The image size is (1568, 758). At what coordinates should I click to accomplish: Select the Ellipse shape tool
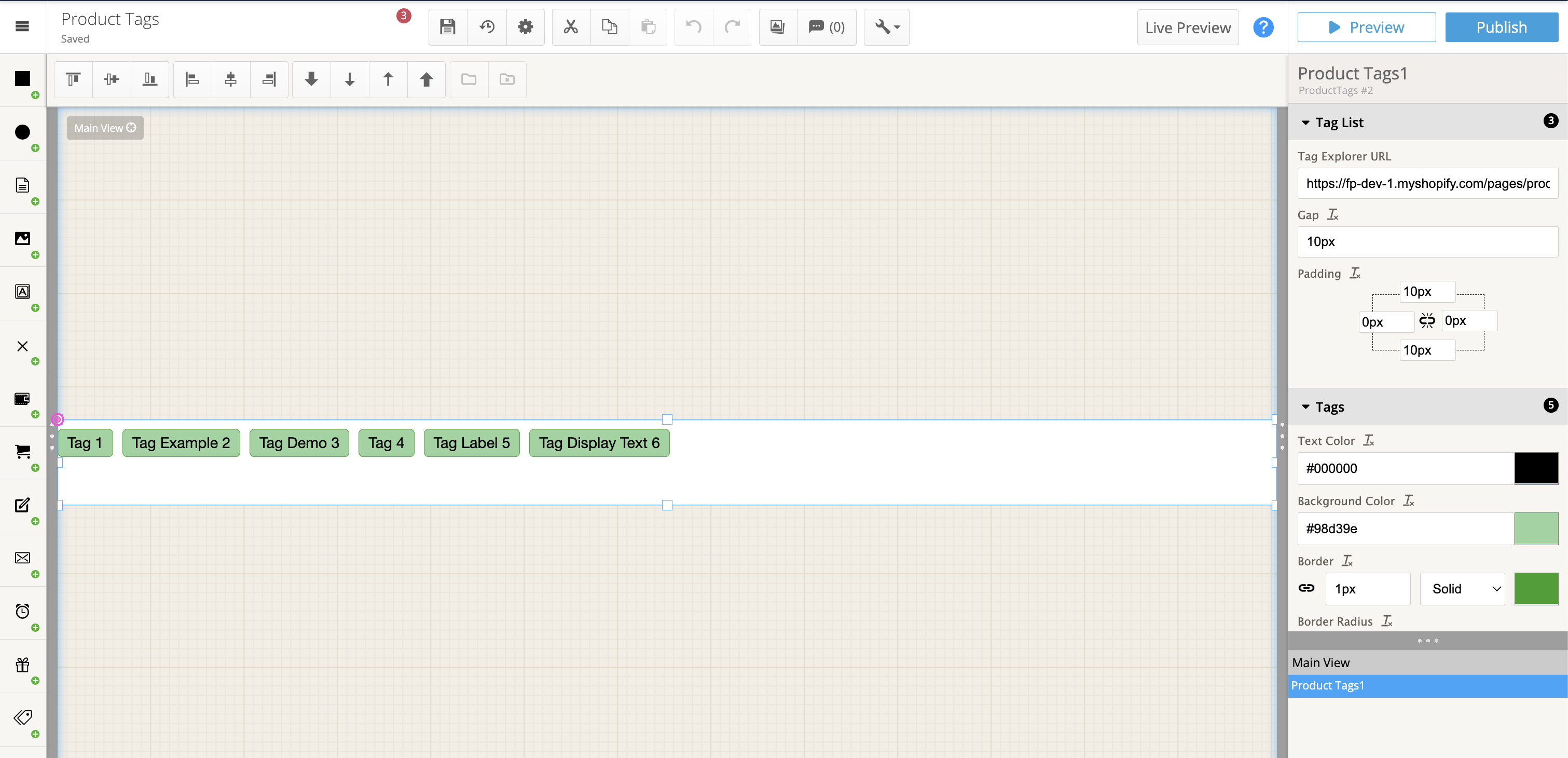click(22, 132)
